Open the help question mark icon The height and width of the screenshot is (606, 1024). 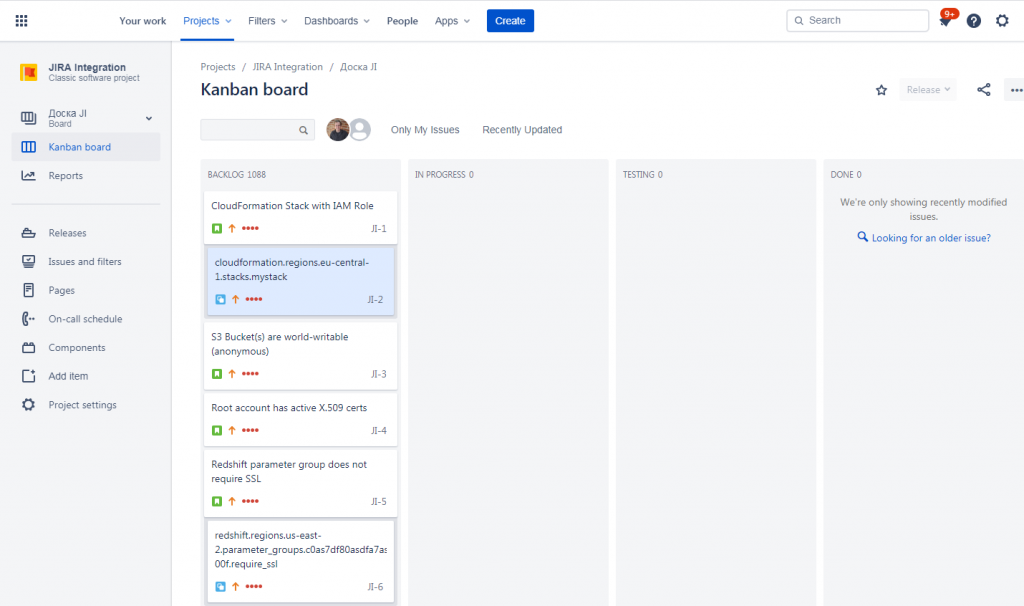click(x=974, y=21)
